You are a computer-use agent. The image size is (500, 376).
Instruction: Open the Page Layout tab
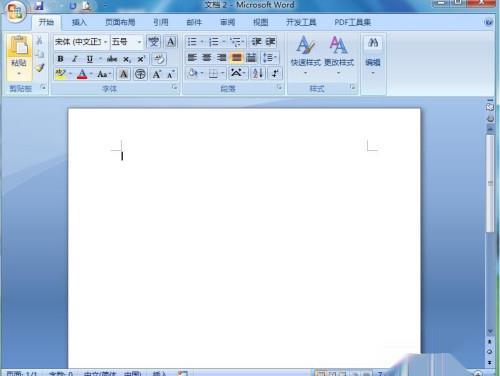pos(120,22)
